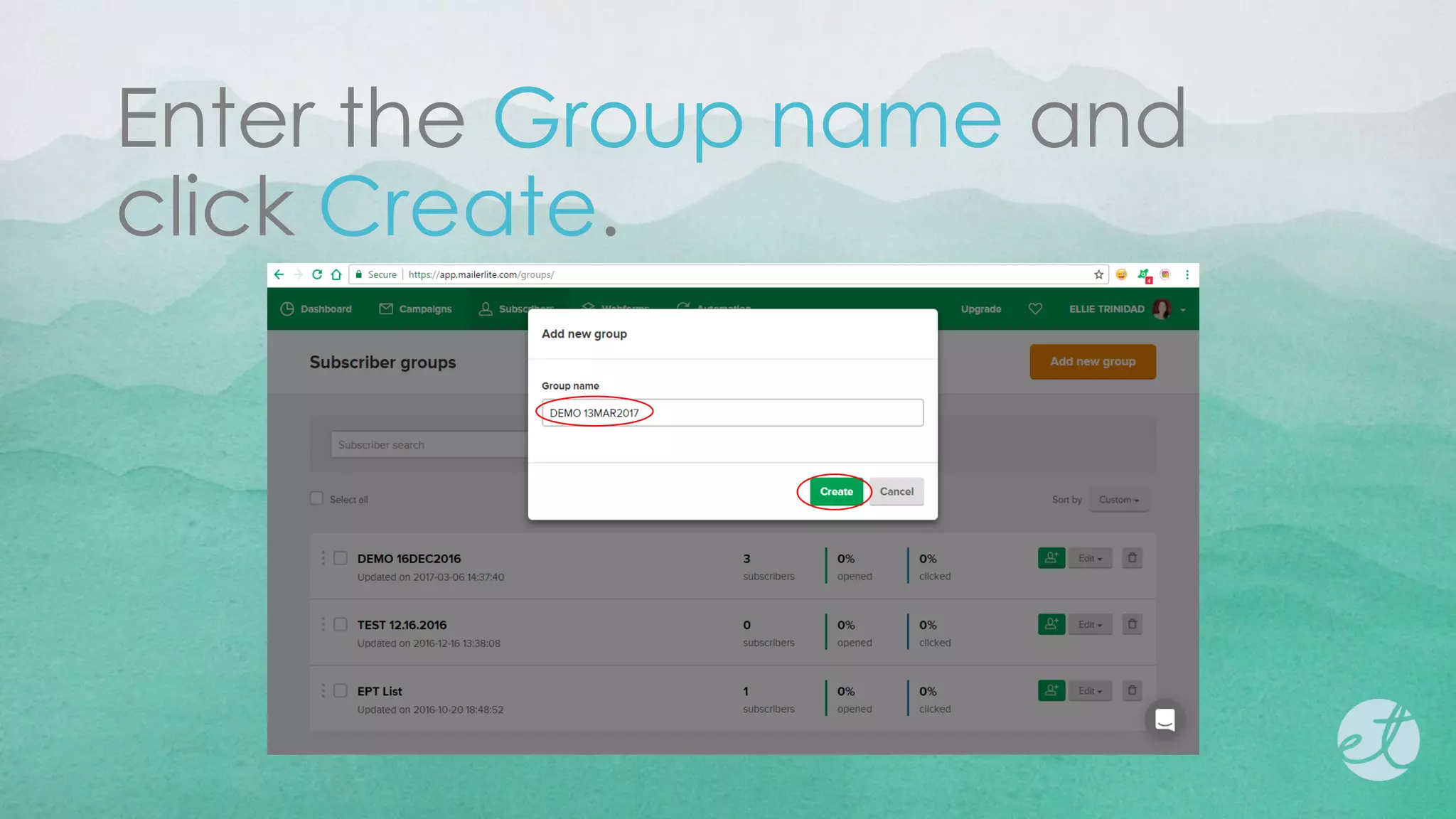Click the '3 subscribers' count of DEMO 16DEC2016
The height and width of the screenshot is (819, 1456).
[x=769, y=567]
